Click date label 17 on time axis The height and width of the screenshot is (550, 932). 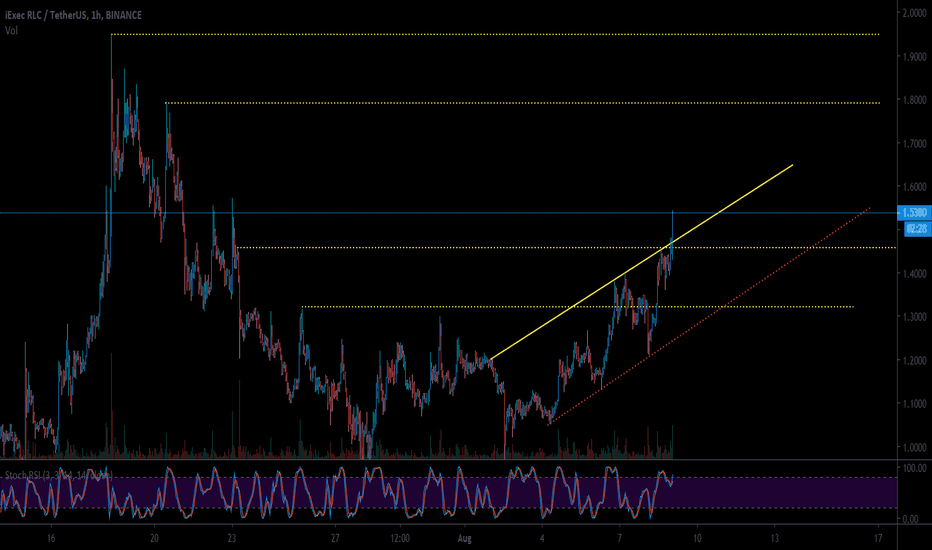click(x=878, y=539)
